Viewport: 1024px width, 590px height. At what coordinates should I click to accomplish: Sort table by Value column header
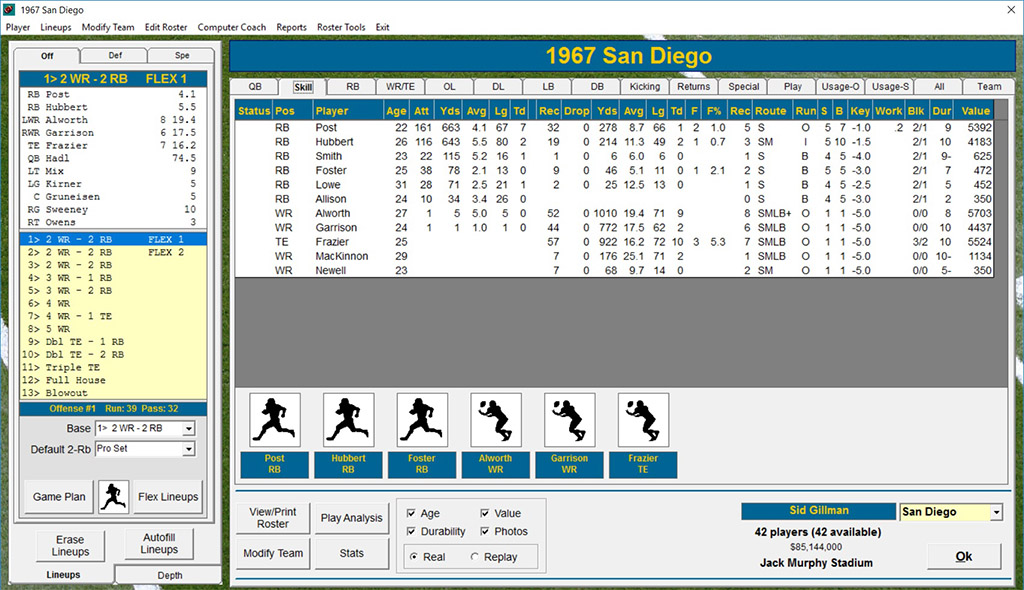point(975,110)
